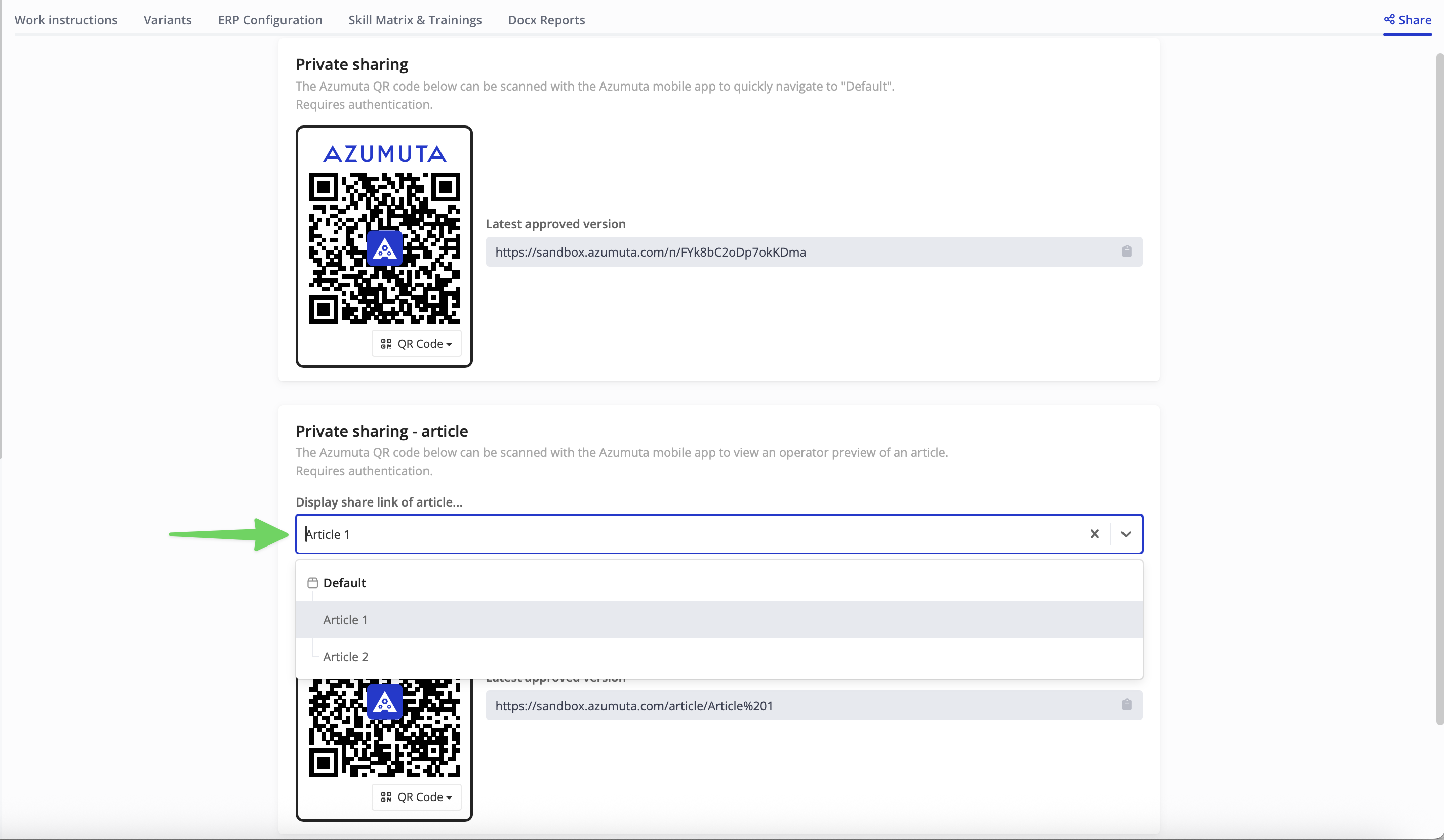
Task: Click the page vertical scrollbar
Action: (1439, 389)
